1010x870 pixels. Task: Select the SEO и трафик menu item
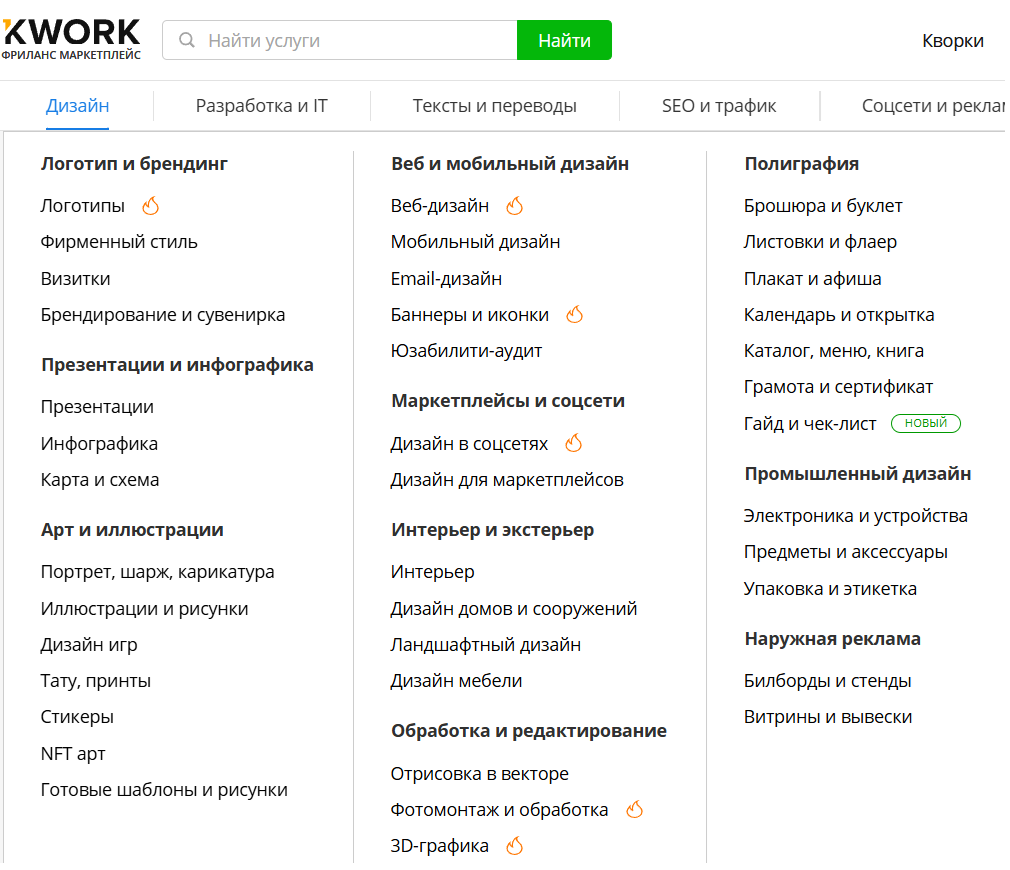718,103
